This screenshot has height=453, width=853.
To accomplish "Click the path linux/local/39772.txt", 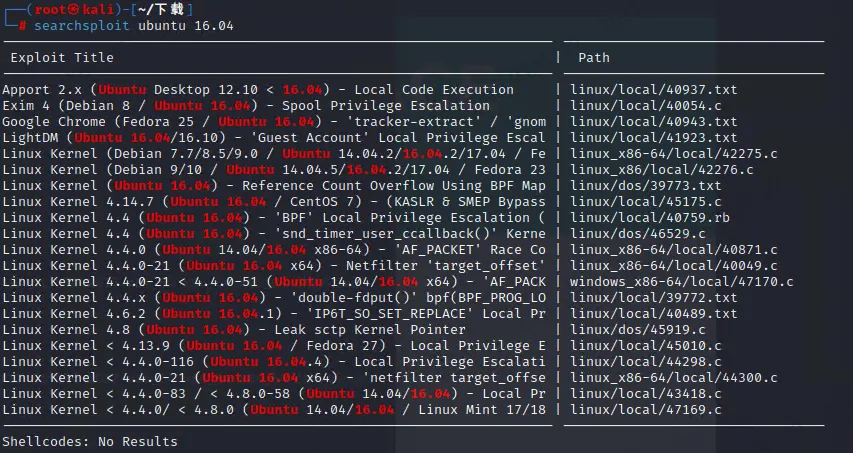I will [x=653, y=298].
